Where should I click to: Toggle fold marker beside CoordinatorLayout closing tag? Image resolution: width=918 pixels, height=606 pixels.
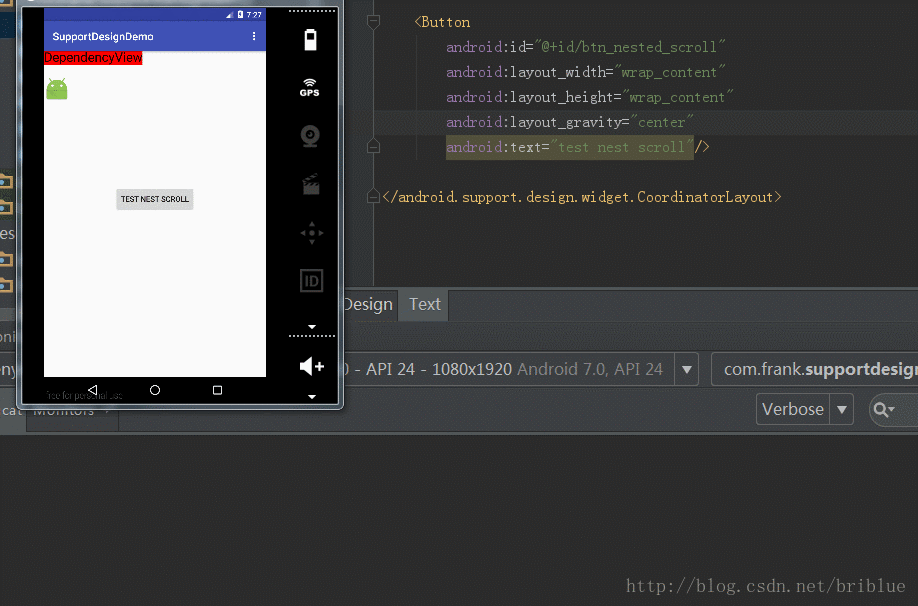coord(373,197)
